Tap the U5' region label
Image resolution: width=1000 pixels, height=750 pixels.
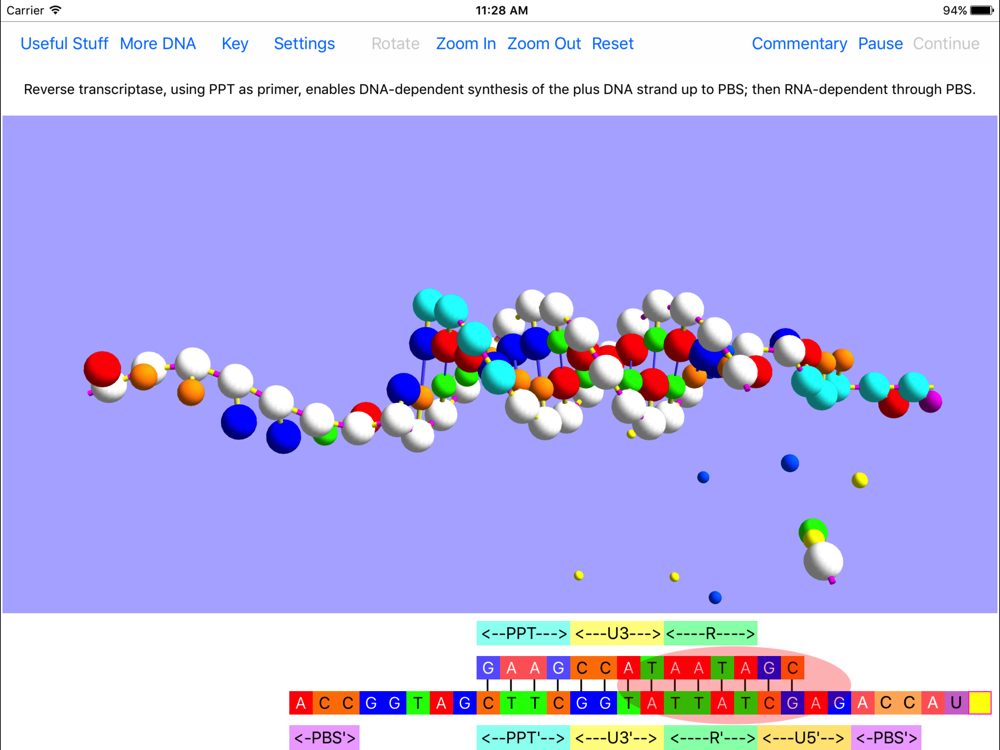coord(804,737)
